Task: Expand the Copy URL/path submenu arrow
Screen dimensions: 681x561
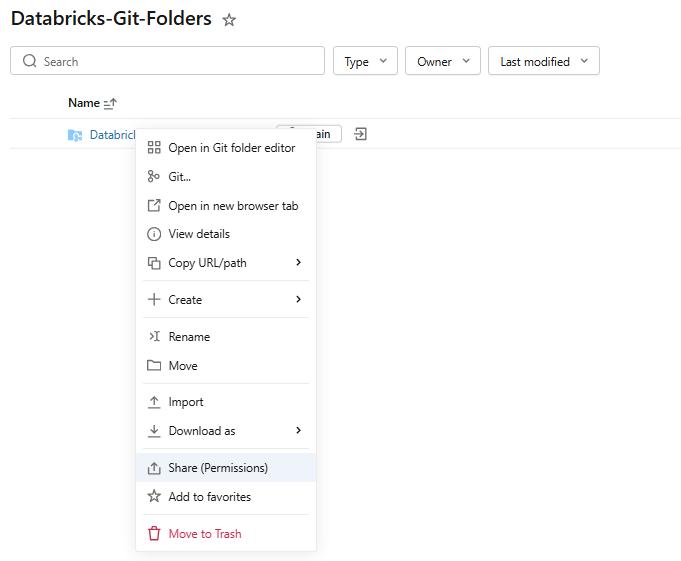Action: (x=298, y=262)
